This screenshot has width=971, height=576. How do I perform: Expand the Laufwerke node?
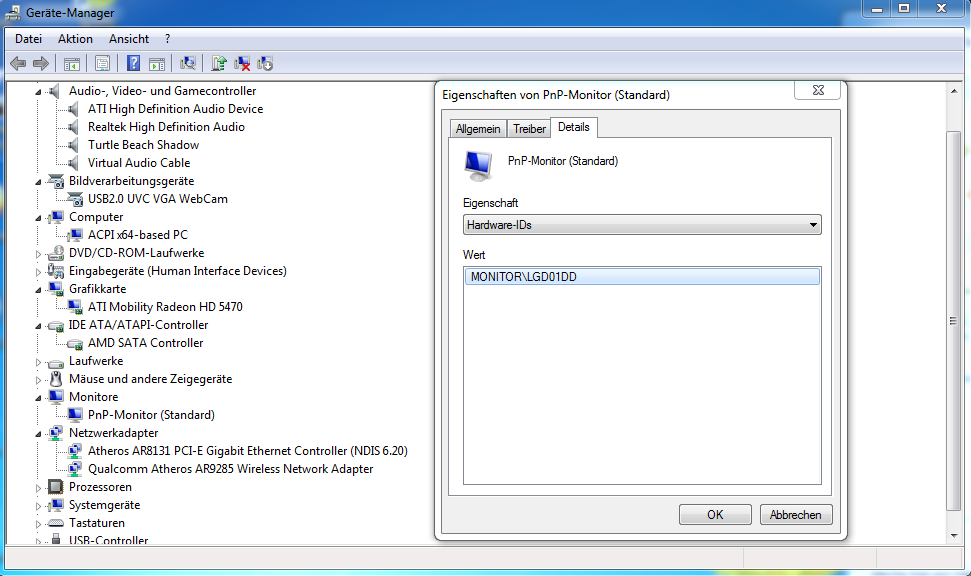(38, 362)
